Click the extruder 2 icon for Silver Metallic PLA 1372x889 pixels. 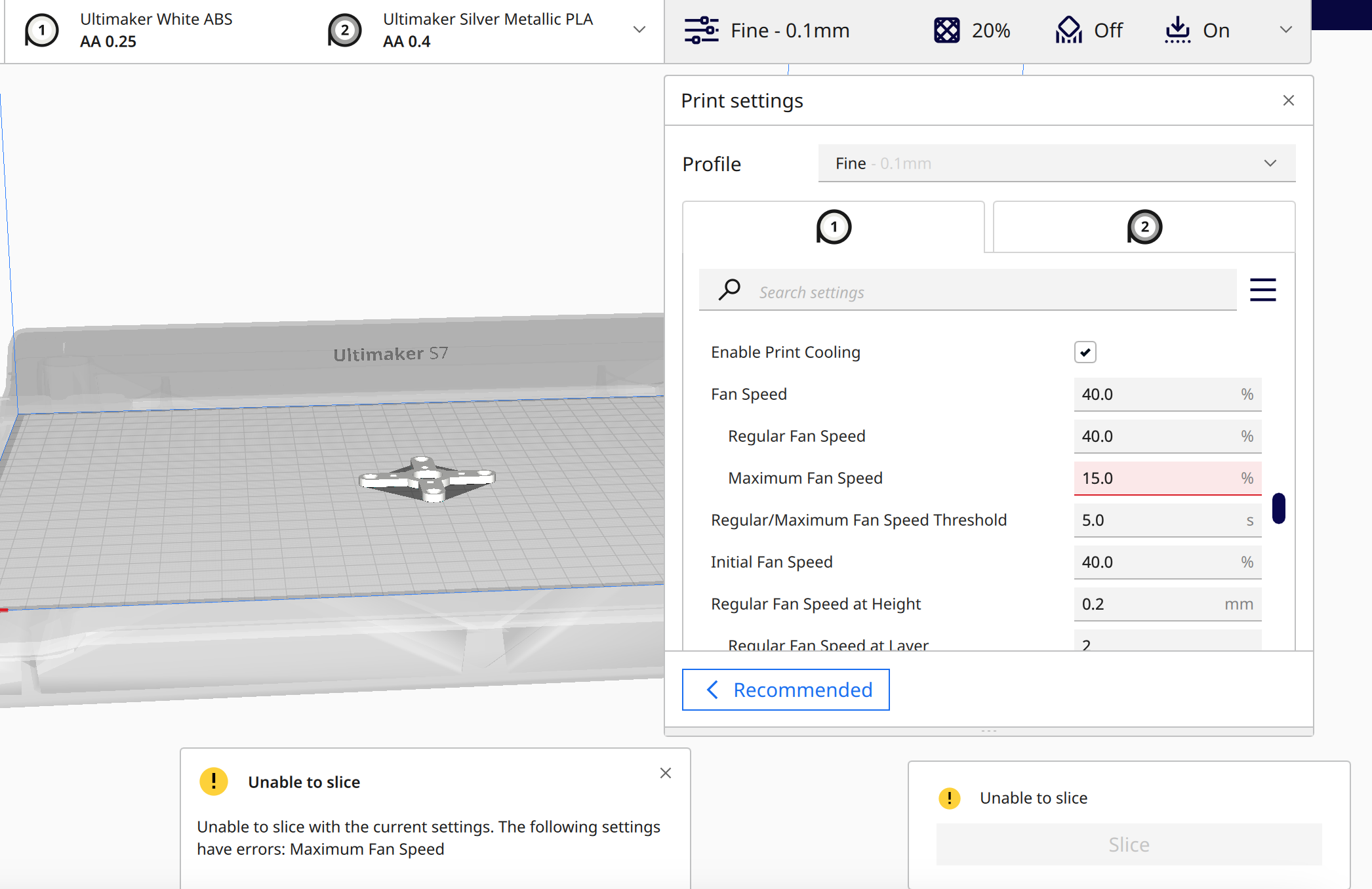tap(344, 30)
